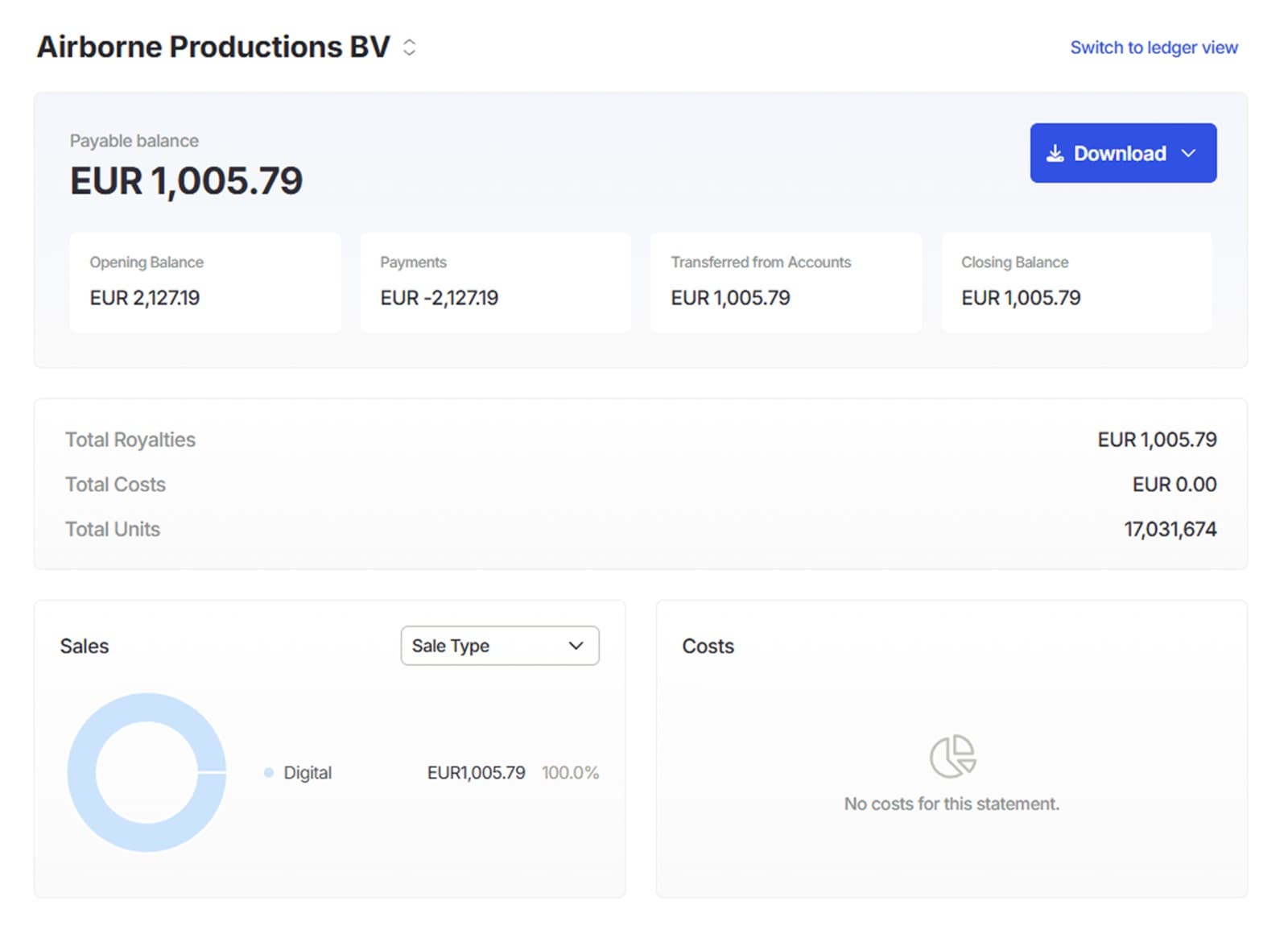The image size is (1288, 938).
Task: Click the Total Costs row
Action: 641,485
